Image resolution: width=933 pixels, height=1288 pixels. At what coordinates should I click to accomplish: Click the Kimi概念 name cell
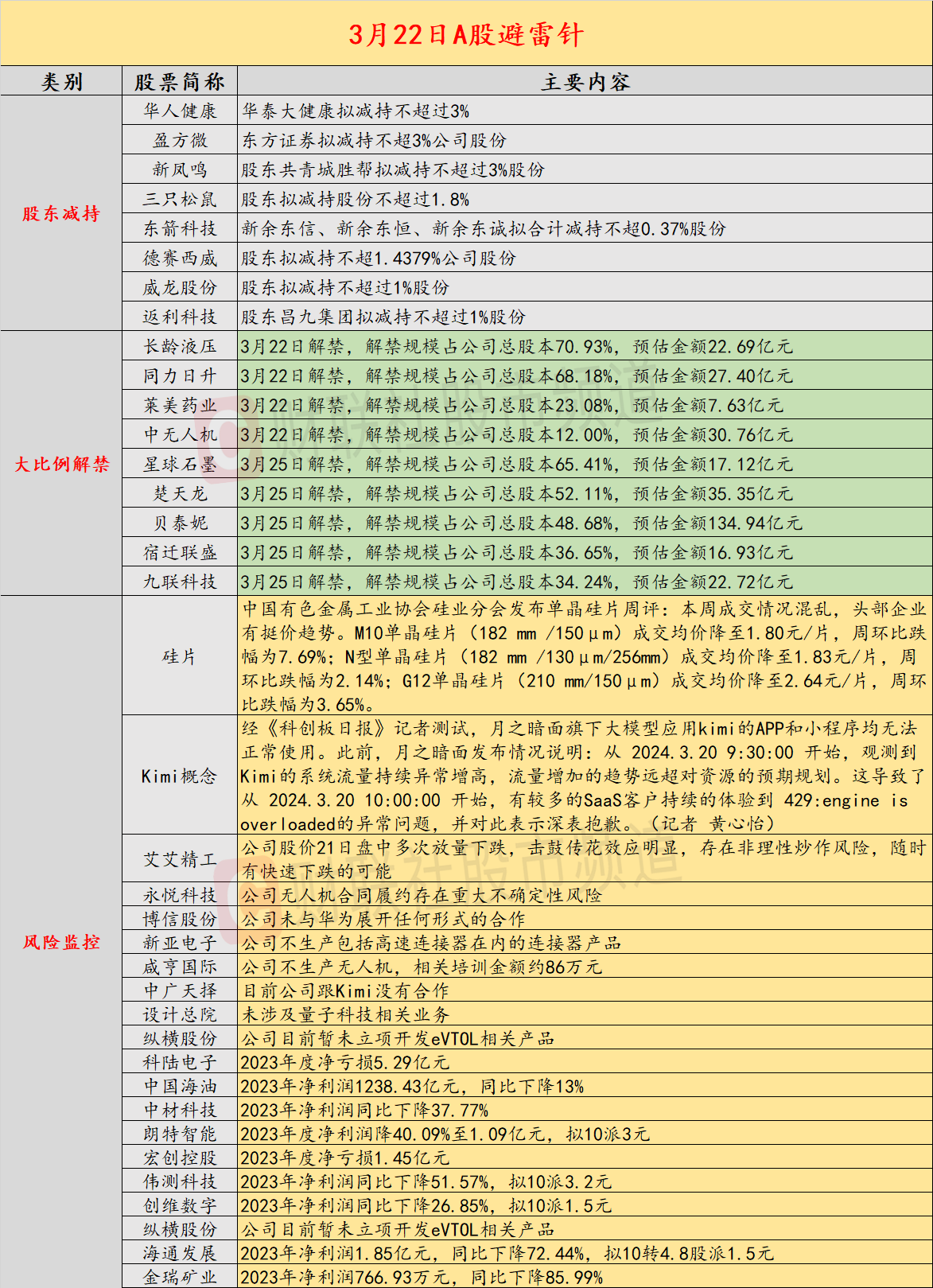point(180,775)
